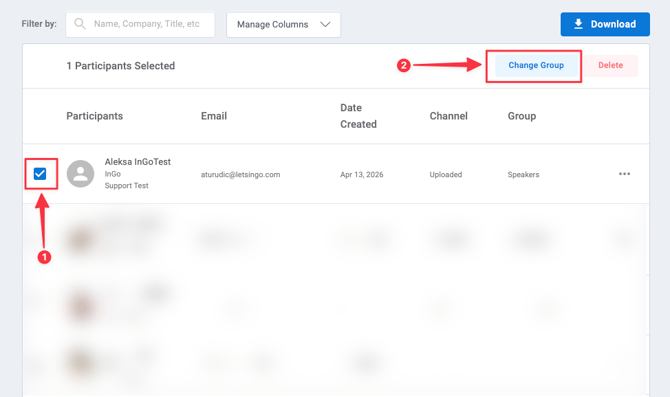Click the Email column header

[x=214, y=116]
